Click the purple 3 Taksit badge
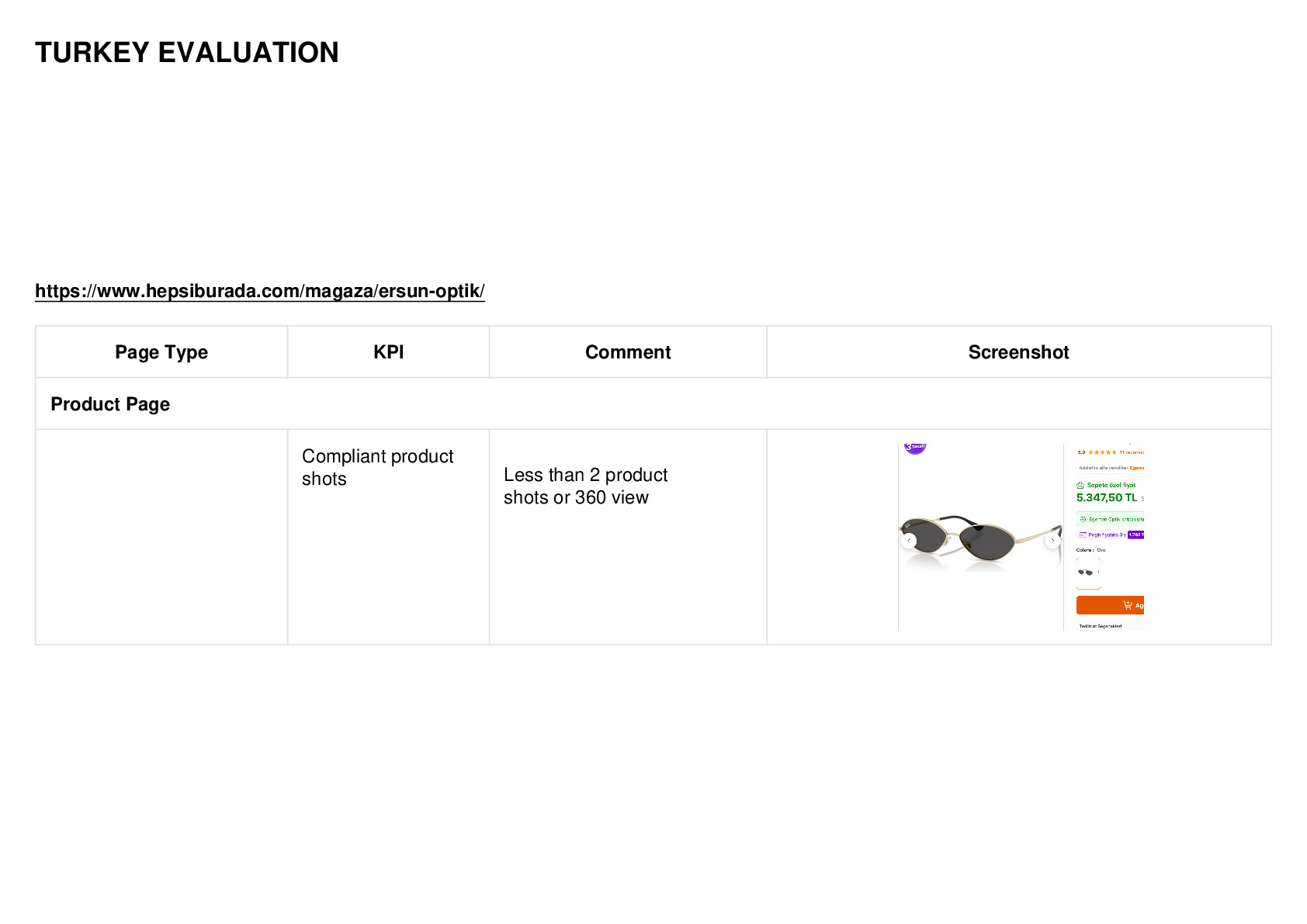The image size is (1307, 924). click(x=916, y=448)
